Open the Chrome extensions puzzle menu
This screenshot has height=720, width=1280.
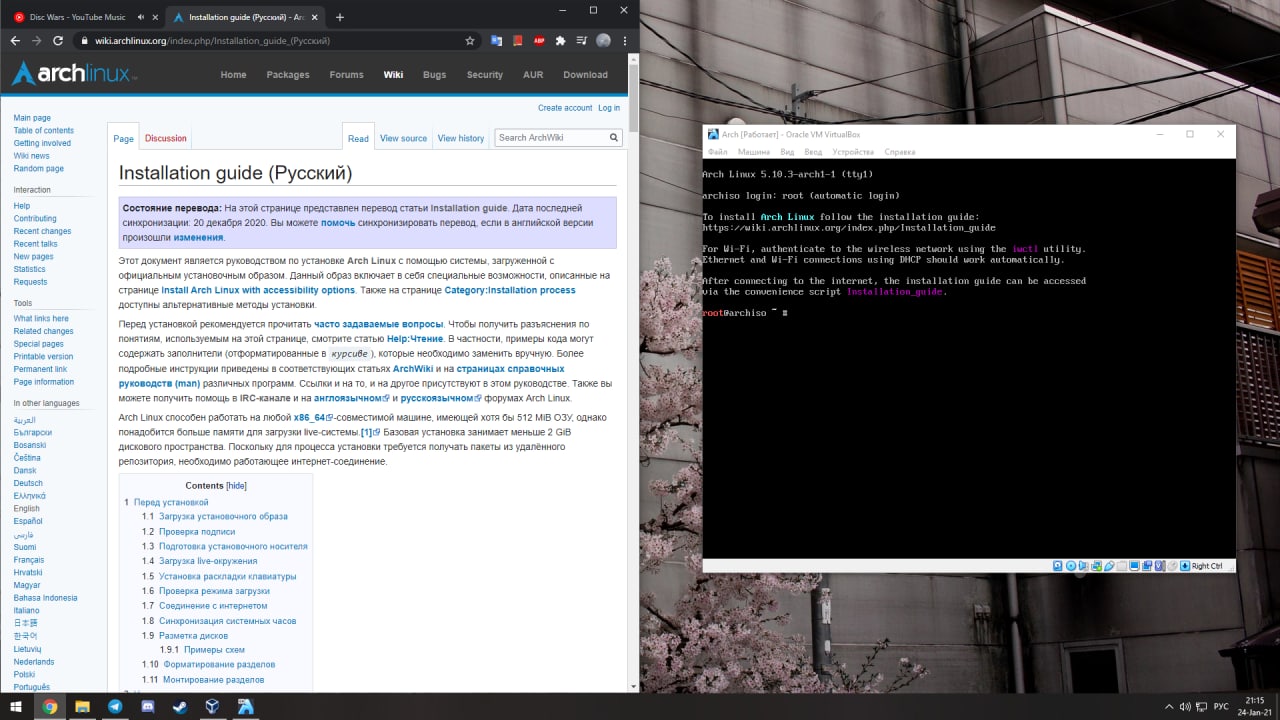coord(560,41)
